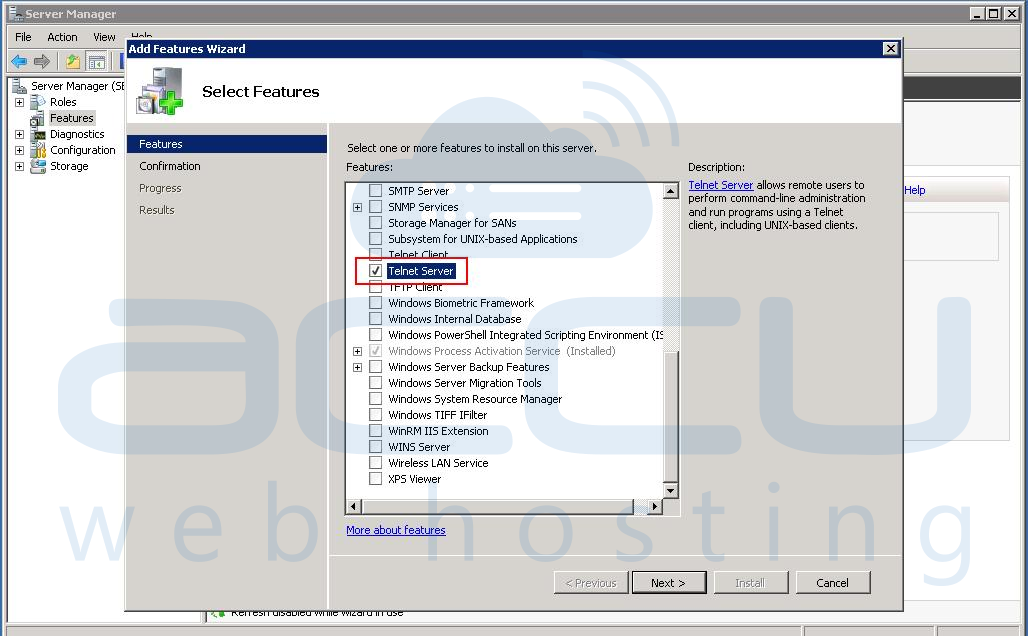
Task: Expand Windows Process Activation Service node
Action: pos(357,351)
